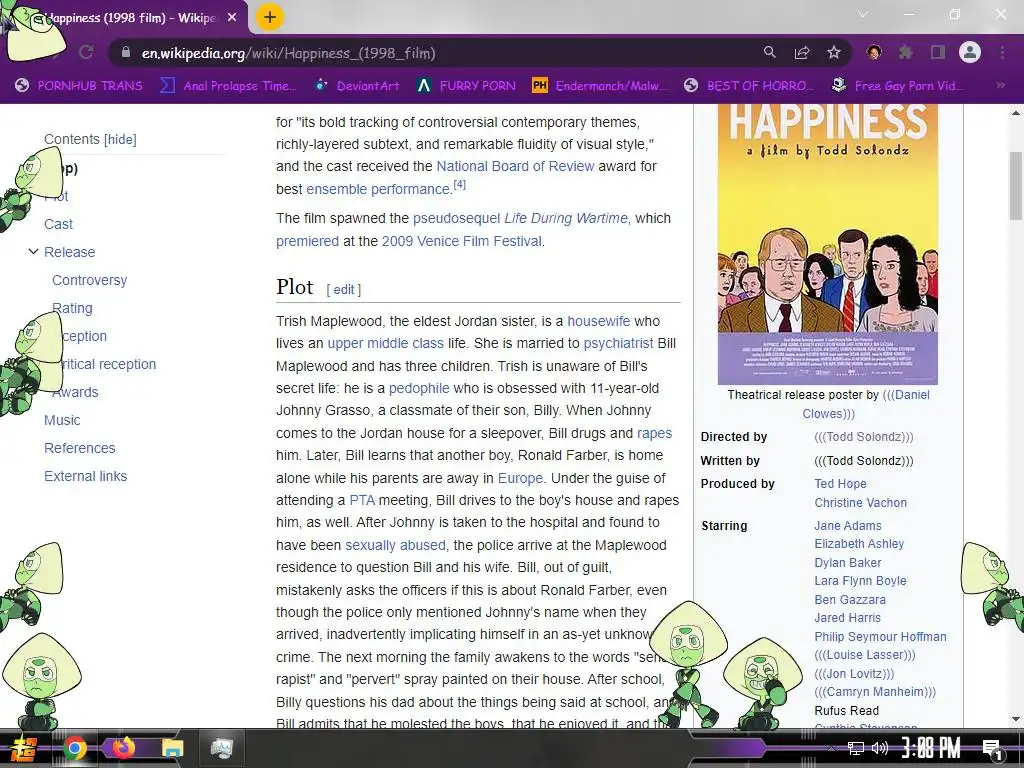Image resolution: width=1024 pixels, height=768 pixels.
Task: Open the Jared Harris link
Action: pos(847,618)
